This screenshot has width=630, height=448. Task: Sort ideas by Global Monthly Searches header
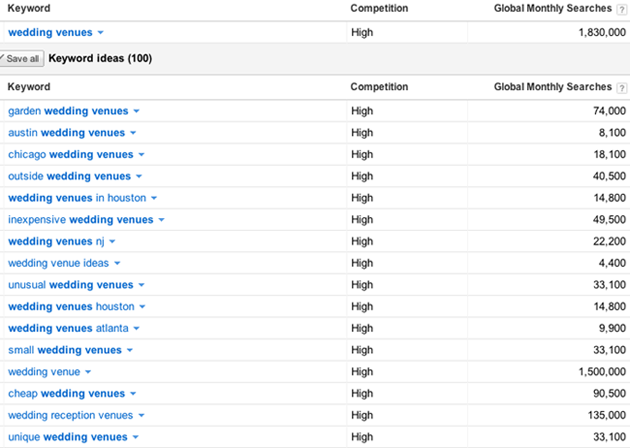(552, 87)
